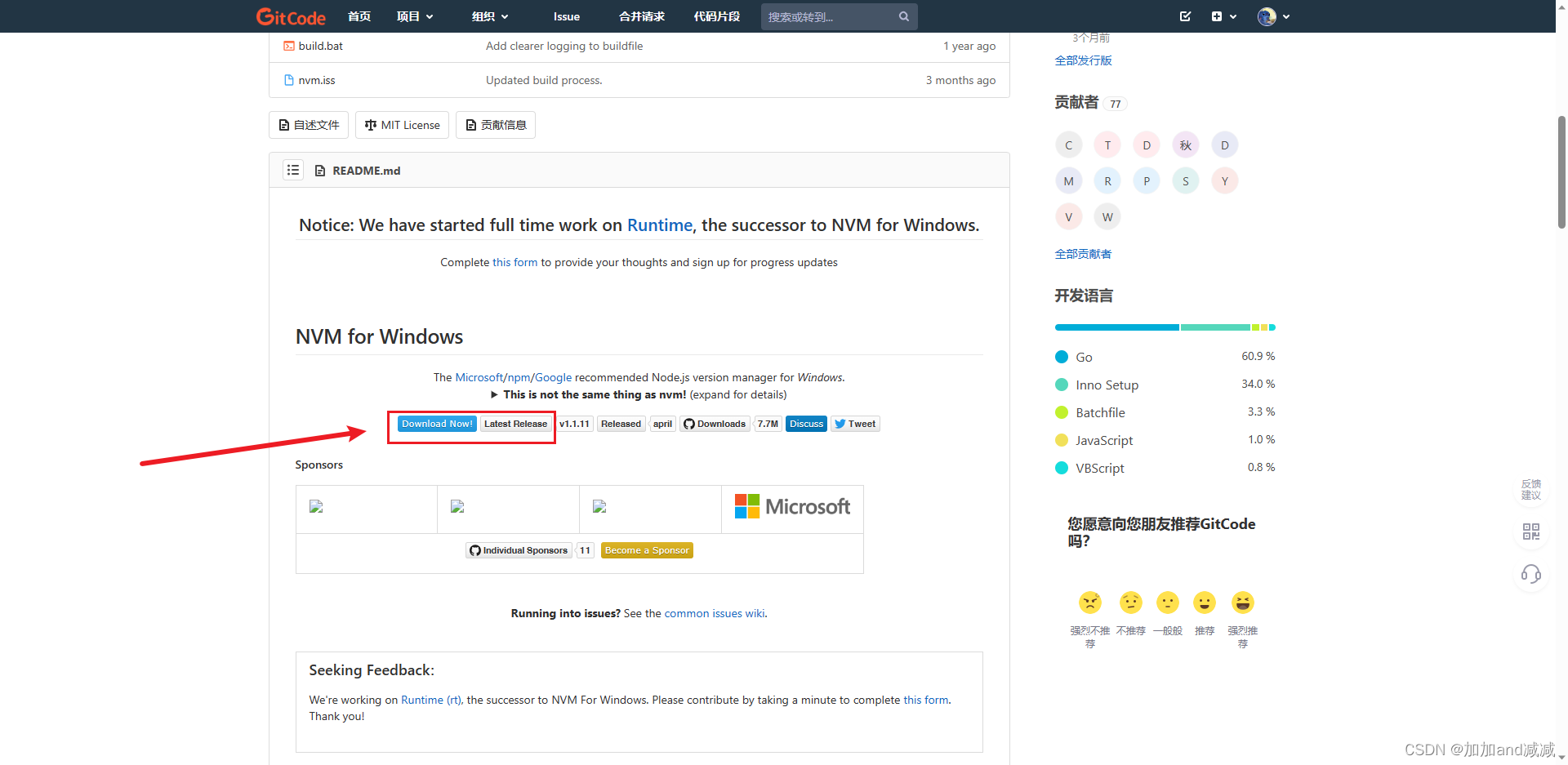1568x765 pixels.
Task: Open the Google recommendation link
Action: (x=553, y=377)
